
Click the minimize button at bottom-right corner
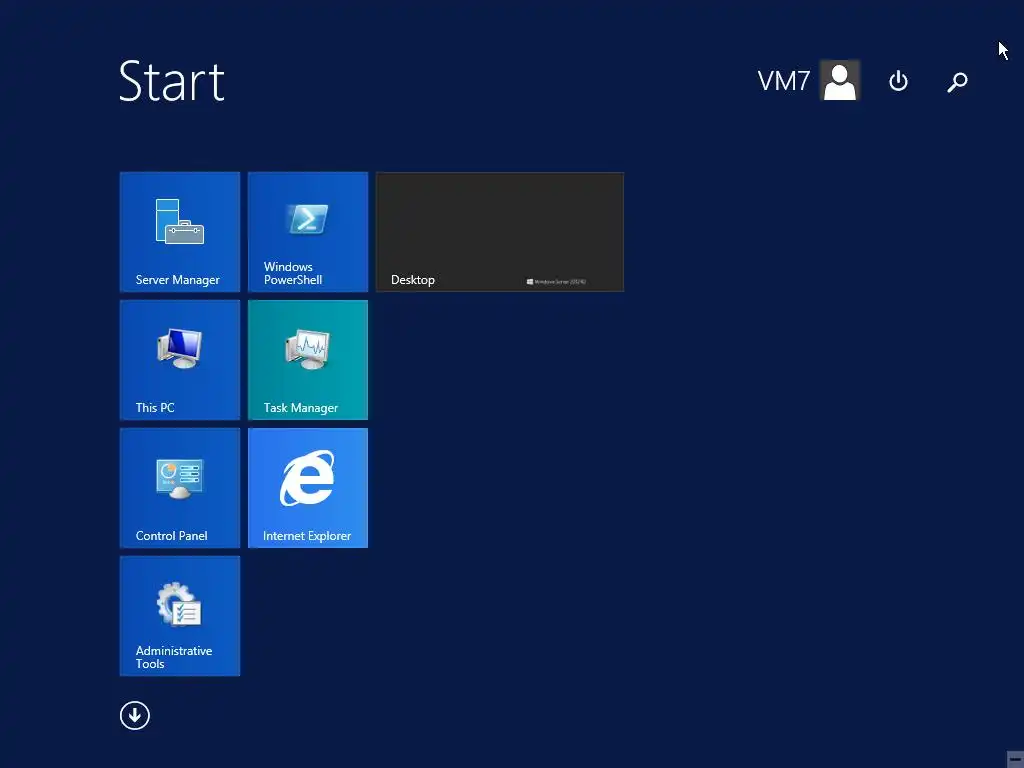1015,759
